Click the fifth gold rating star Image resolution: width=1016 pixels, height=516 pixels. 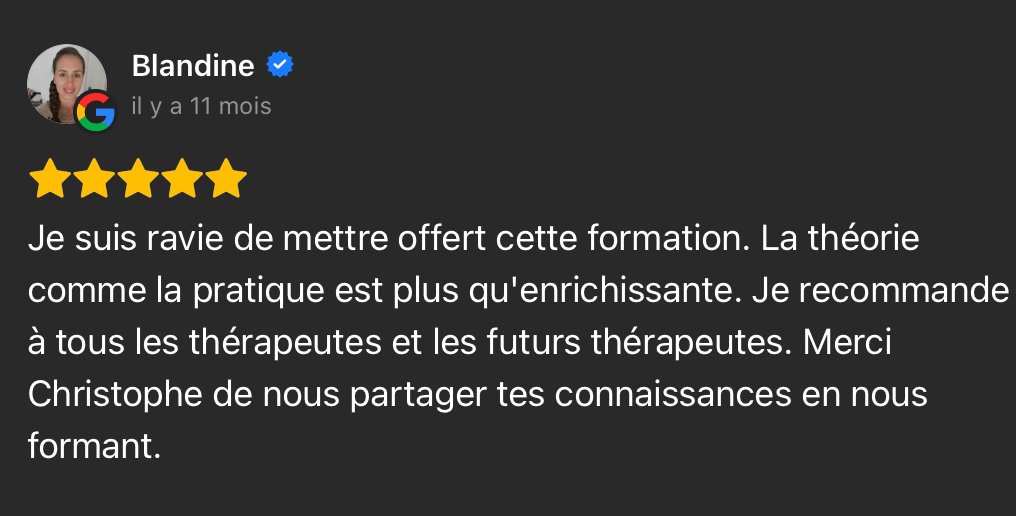tap(228, 179)
